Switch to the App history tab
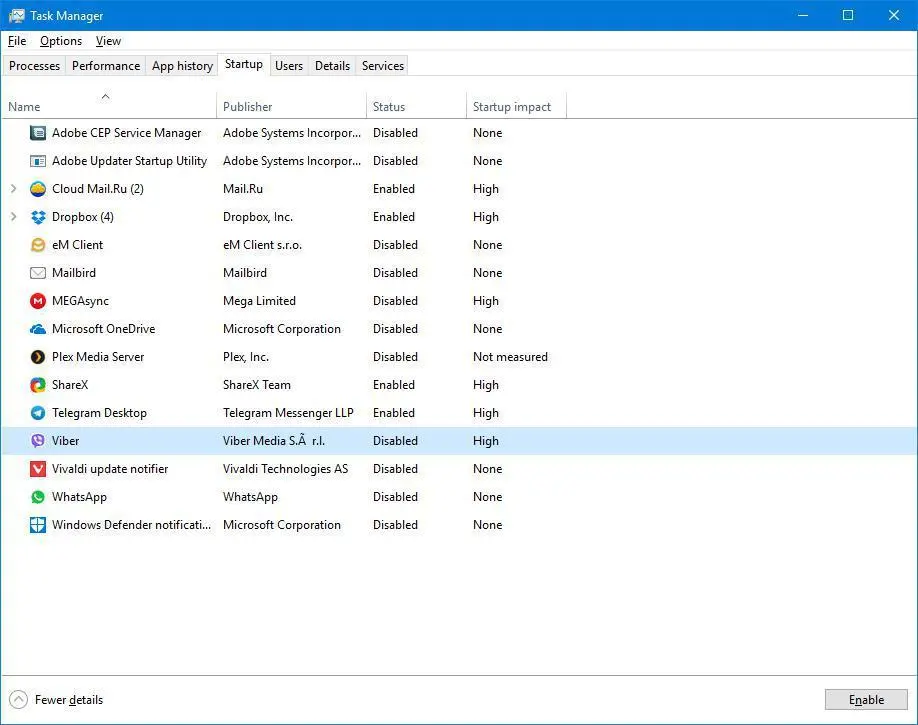This screenshot has width=918, height=725. 182,66
